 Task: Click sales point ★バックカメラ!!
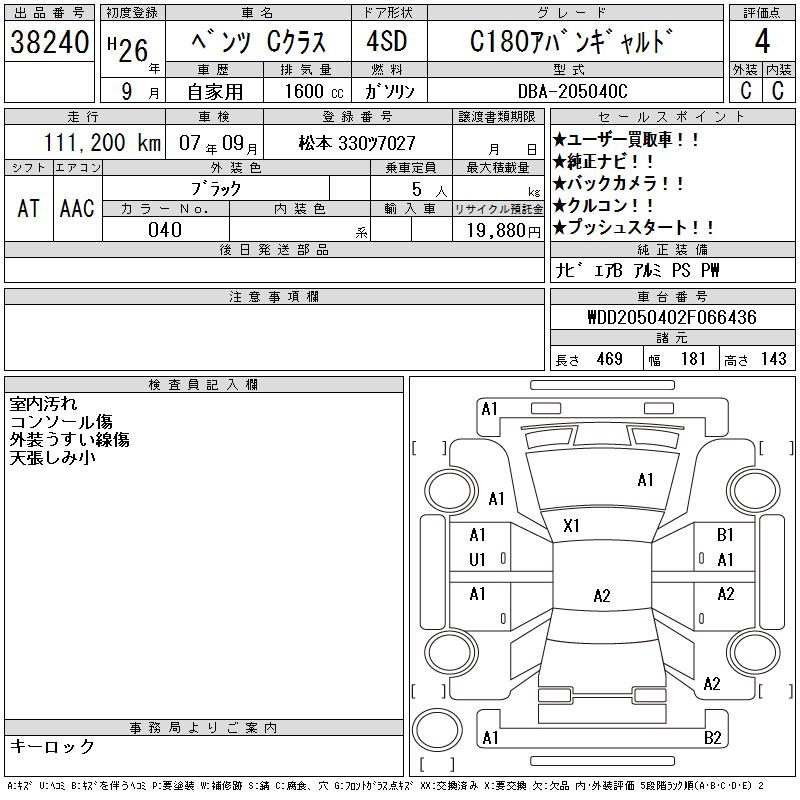618,183
